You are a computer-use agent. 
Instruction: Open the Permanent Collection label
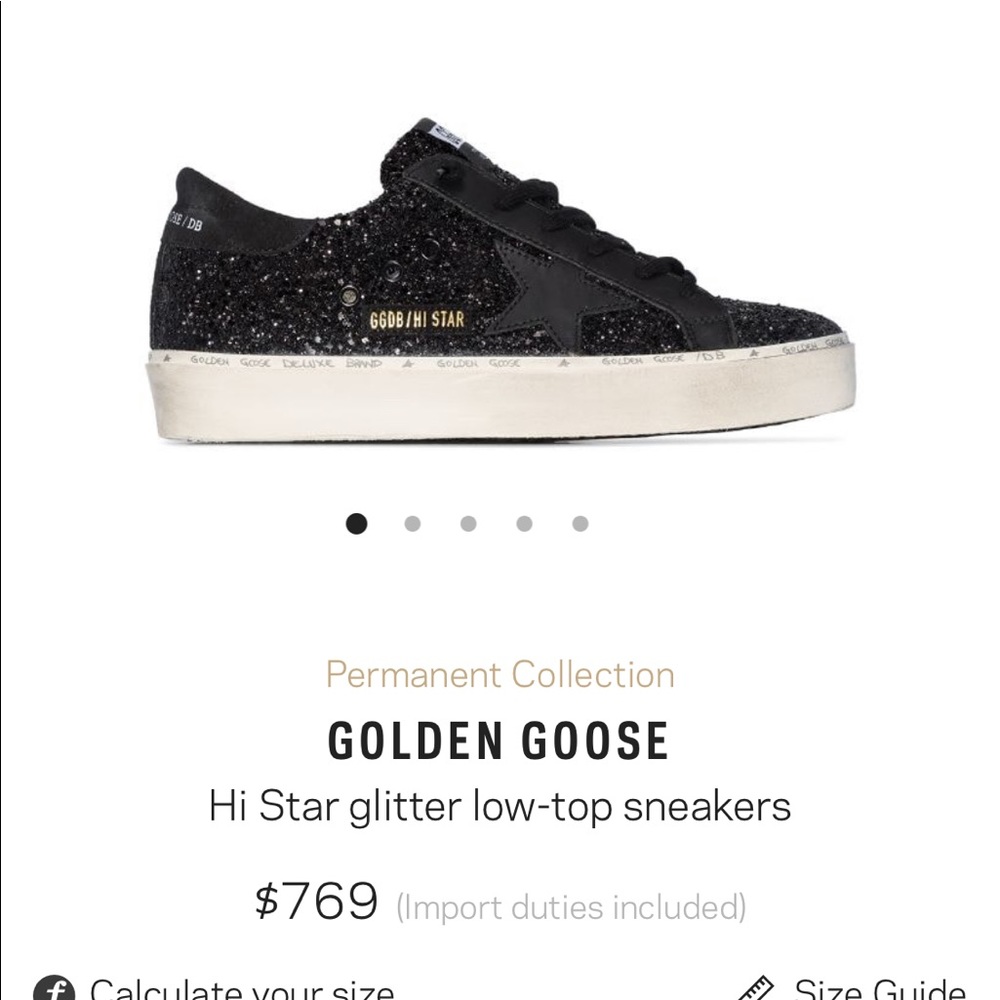499,675
